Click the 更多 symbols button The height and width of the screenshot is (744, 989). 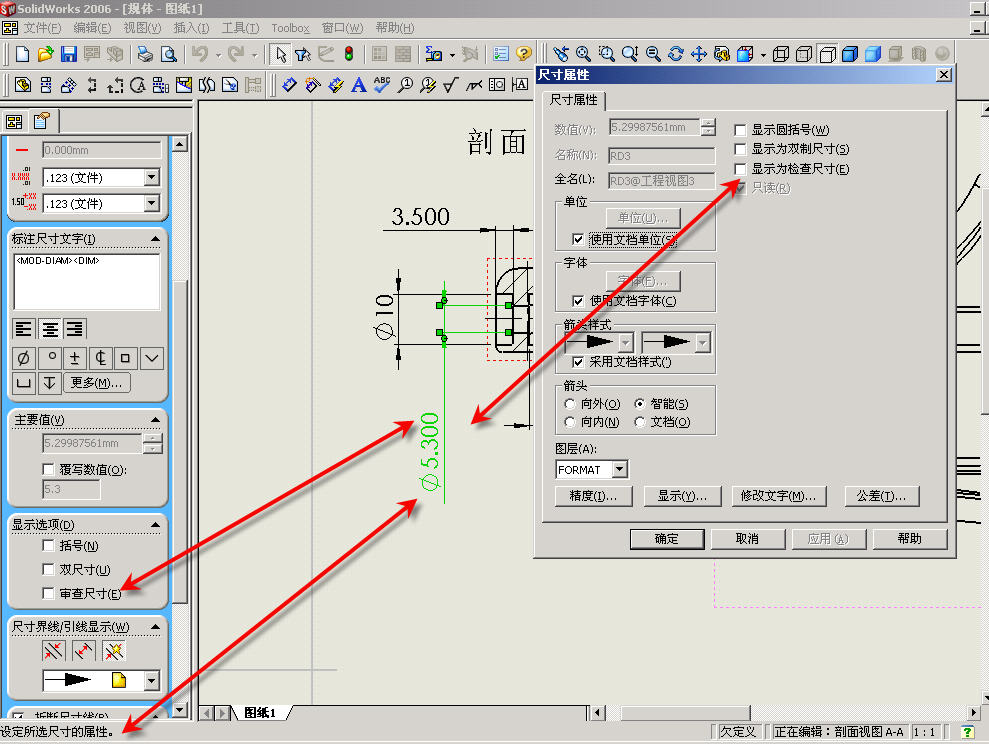click(x=97, y=382)
